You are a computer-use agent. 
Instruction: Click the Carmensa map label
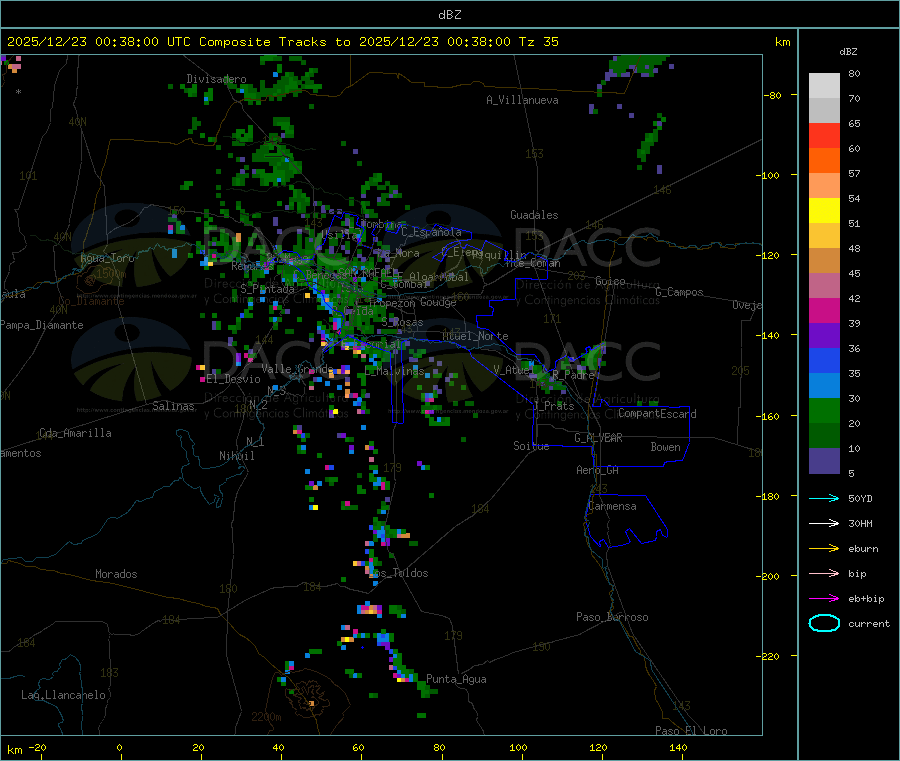click(x=612, y=506)
